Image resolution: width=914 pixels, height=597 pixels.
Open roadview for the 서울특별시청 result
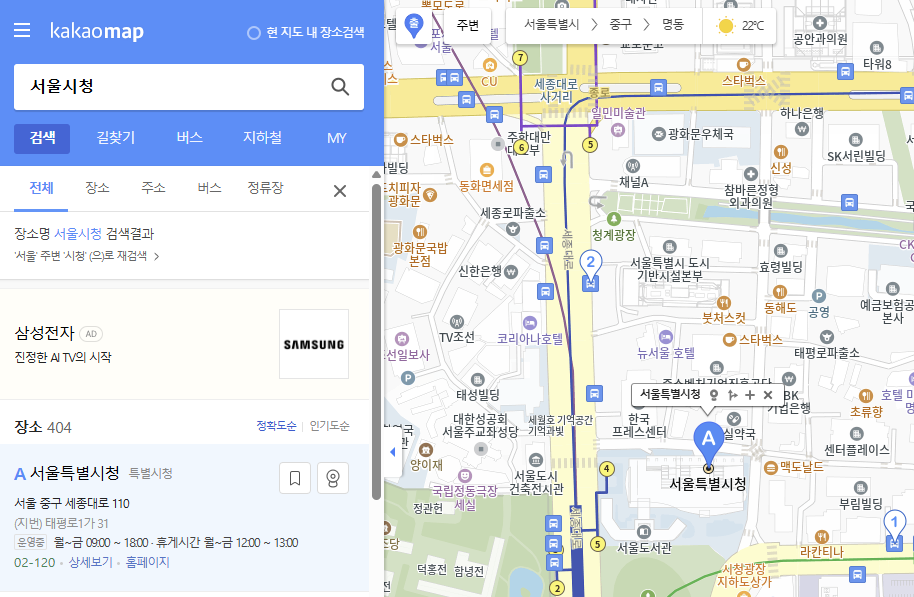point(332,478)
